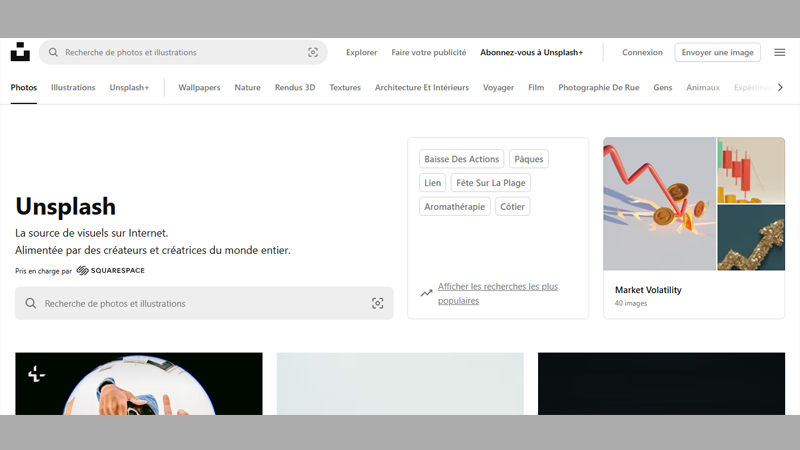Open the Connexion login link
This screenshot has width=800, height=450.
point(642,53)
